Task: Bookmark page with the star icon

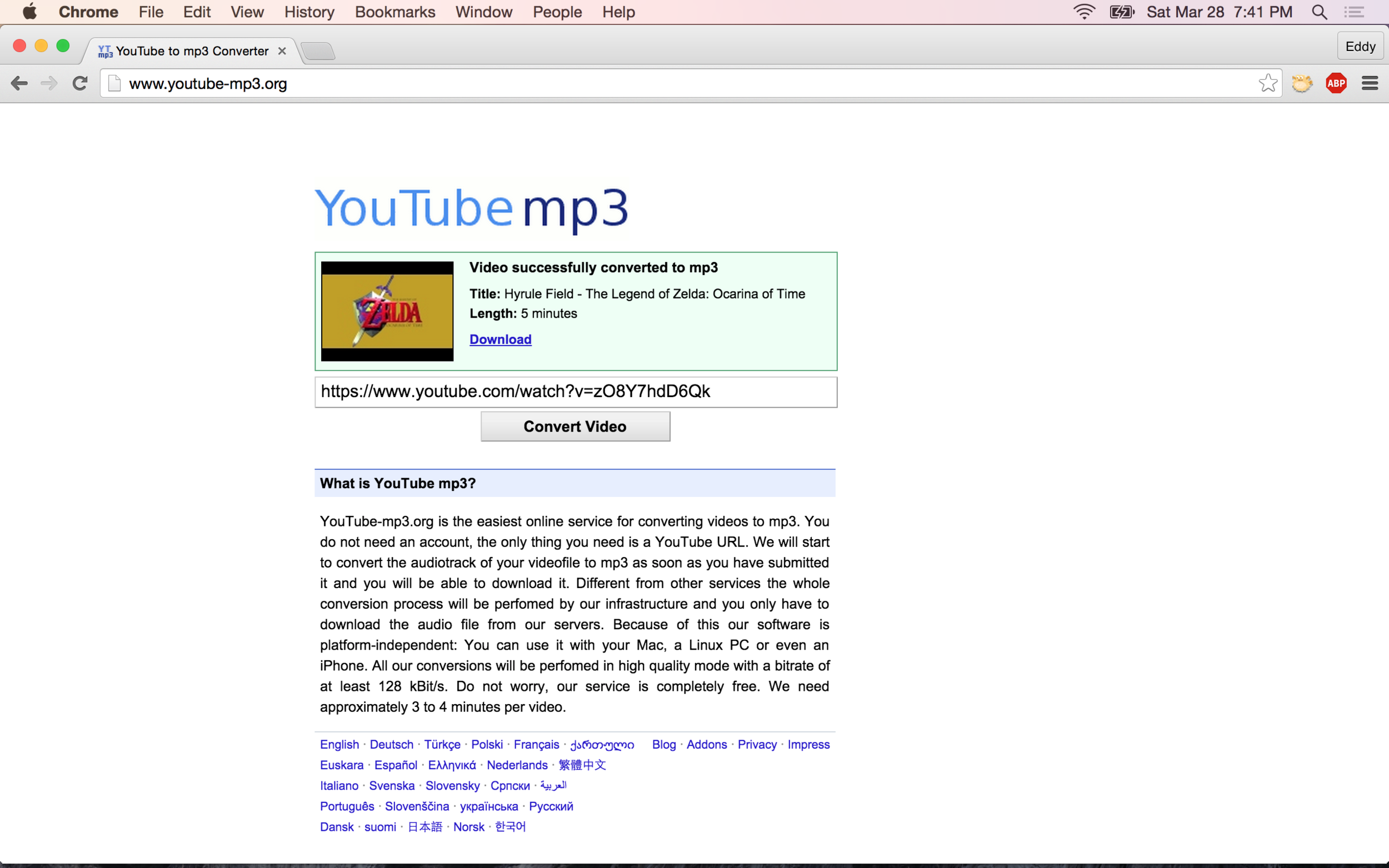Action: [x=1268, y=83]
